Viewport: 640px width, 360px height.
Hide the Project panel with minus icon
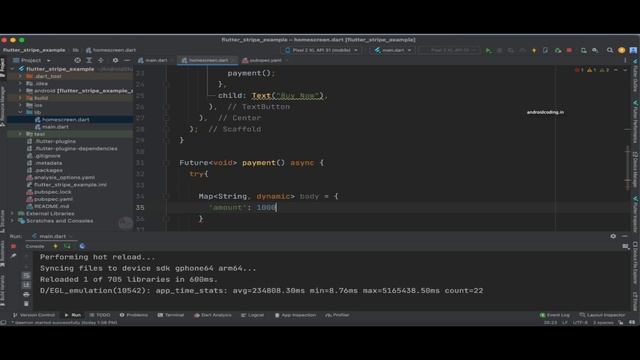tap(127, 60)
